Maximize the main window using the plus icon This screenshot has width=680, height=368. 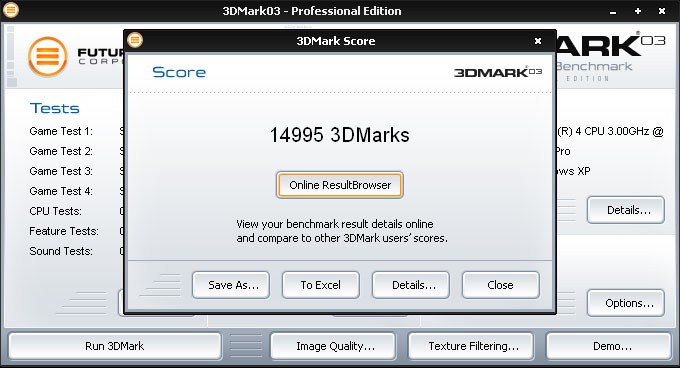[638, 11]
